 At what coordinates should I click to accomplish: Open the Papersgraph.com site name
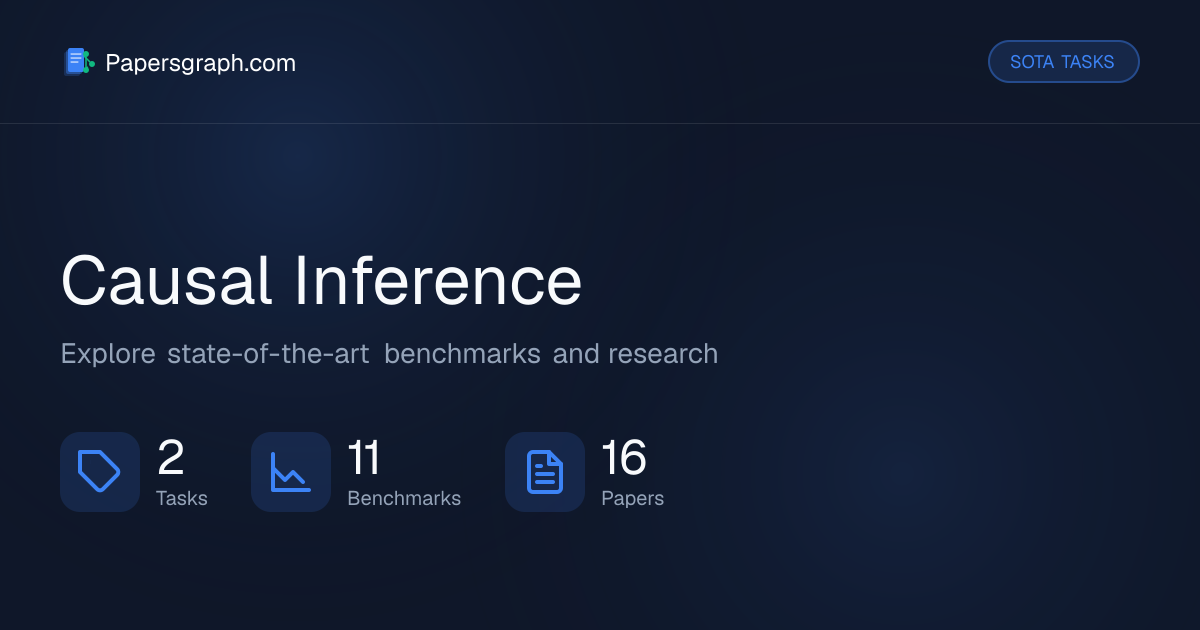coord(200,63)
